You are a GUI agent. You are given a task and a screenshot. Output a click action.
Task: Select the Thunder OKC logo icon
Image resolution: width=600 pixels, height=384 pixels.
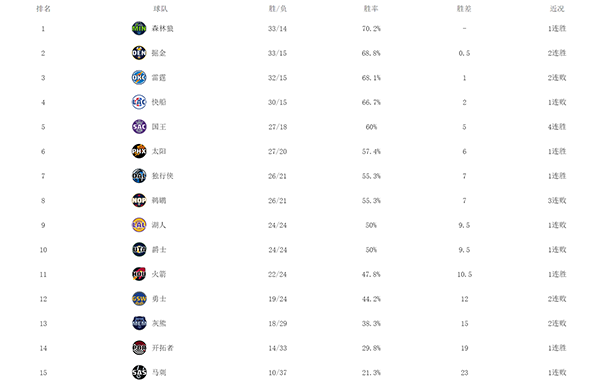139,78
